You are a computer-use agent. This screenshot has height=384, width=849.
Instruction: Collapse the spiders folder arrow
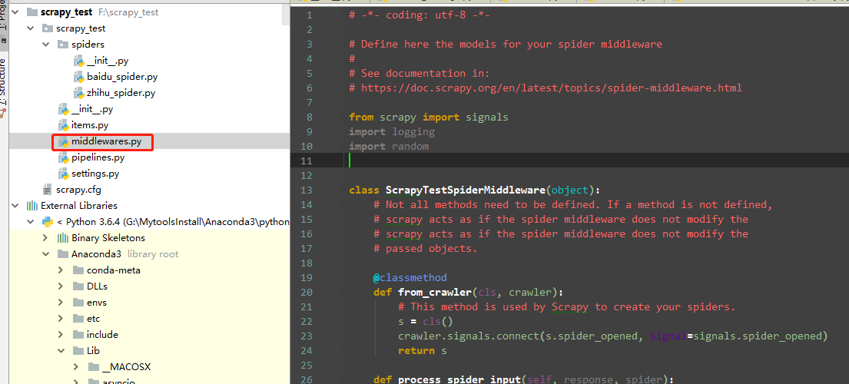(46, 44)
